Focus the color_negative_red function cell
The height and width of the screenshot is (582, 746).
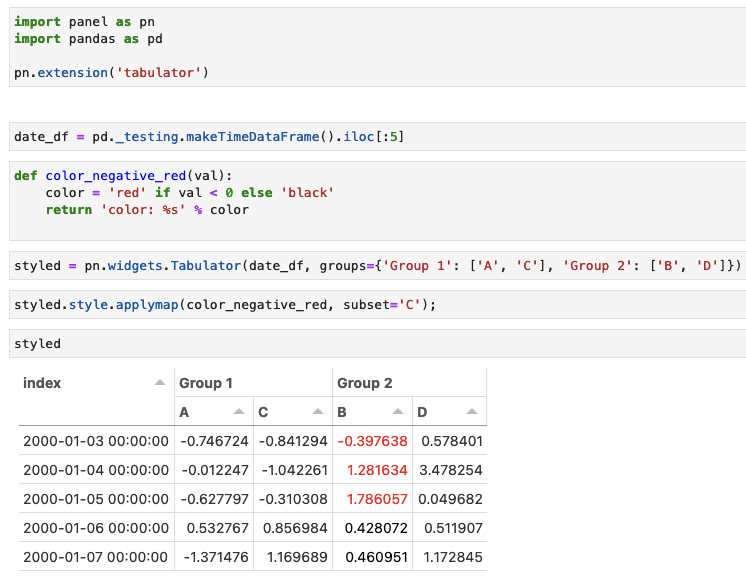point(378,201)
